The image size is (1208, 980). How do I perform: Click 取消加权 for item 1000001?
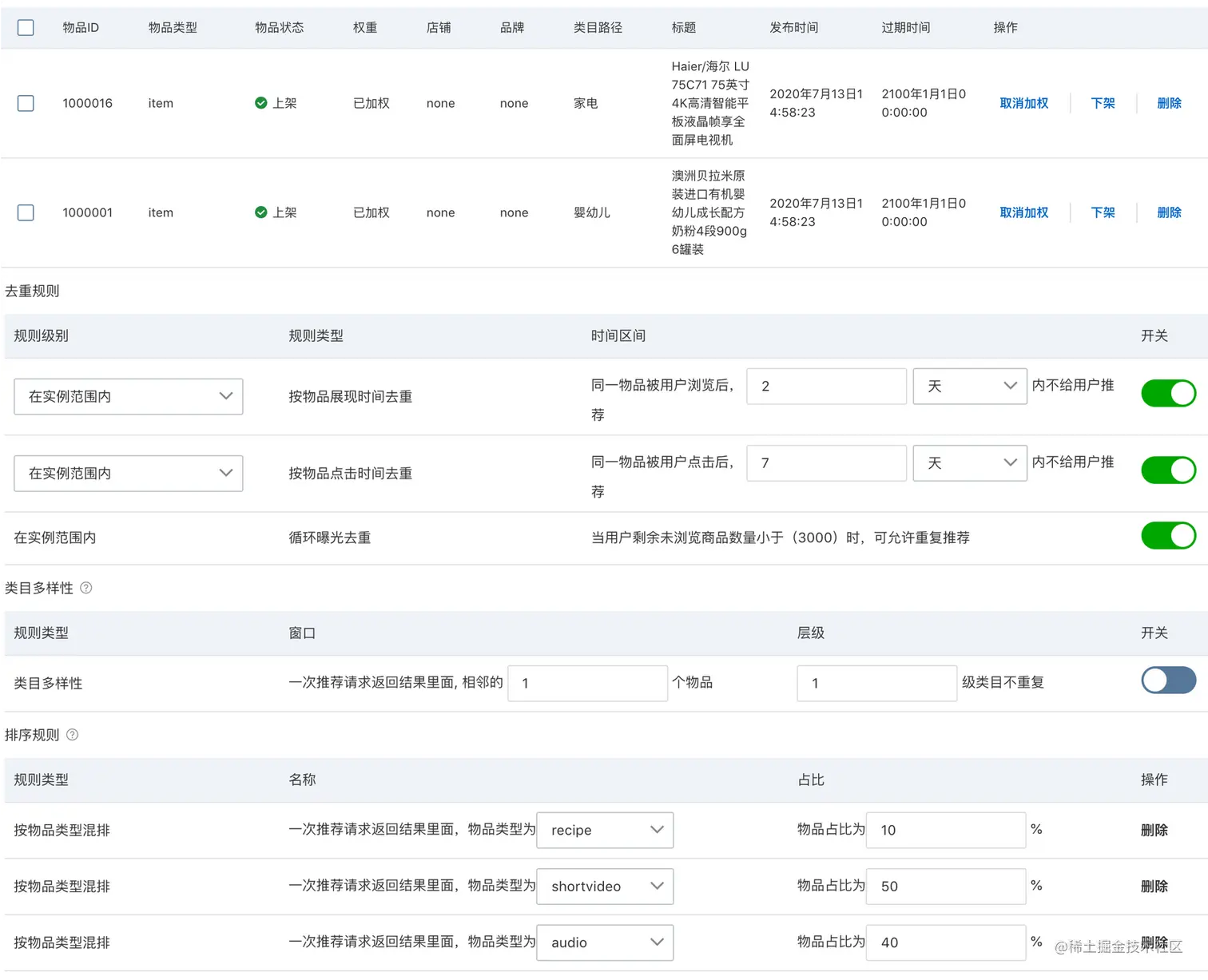tap(1023, 212)
